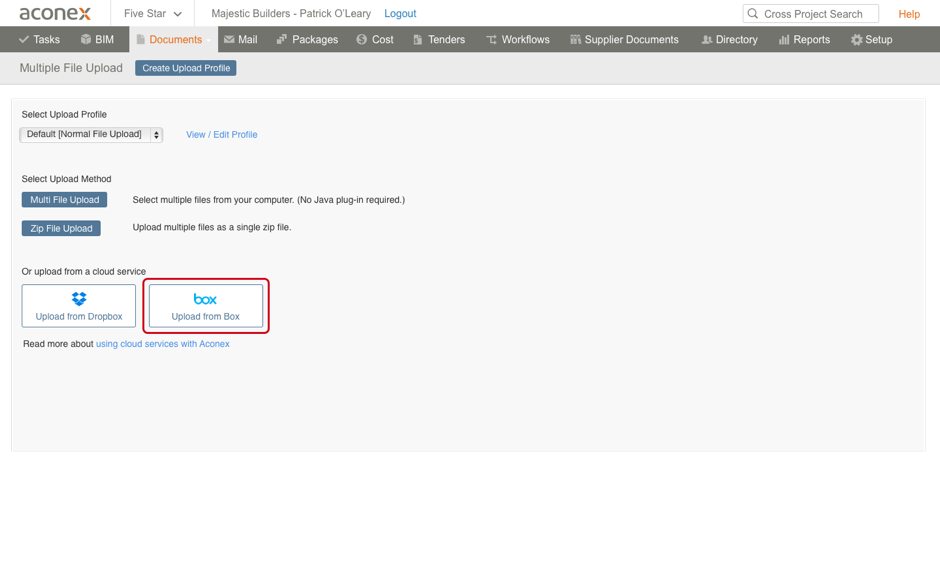Screen dimensions: 940x587
Task: Click the Create Upload Profile button
Action: pos(186,68)
